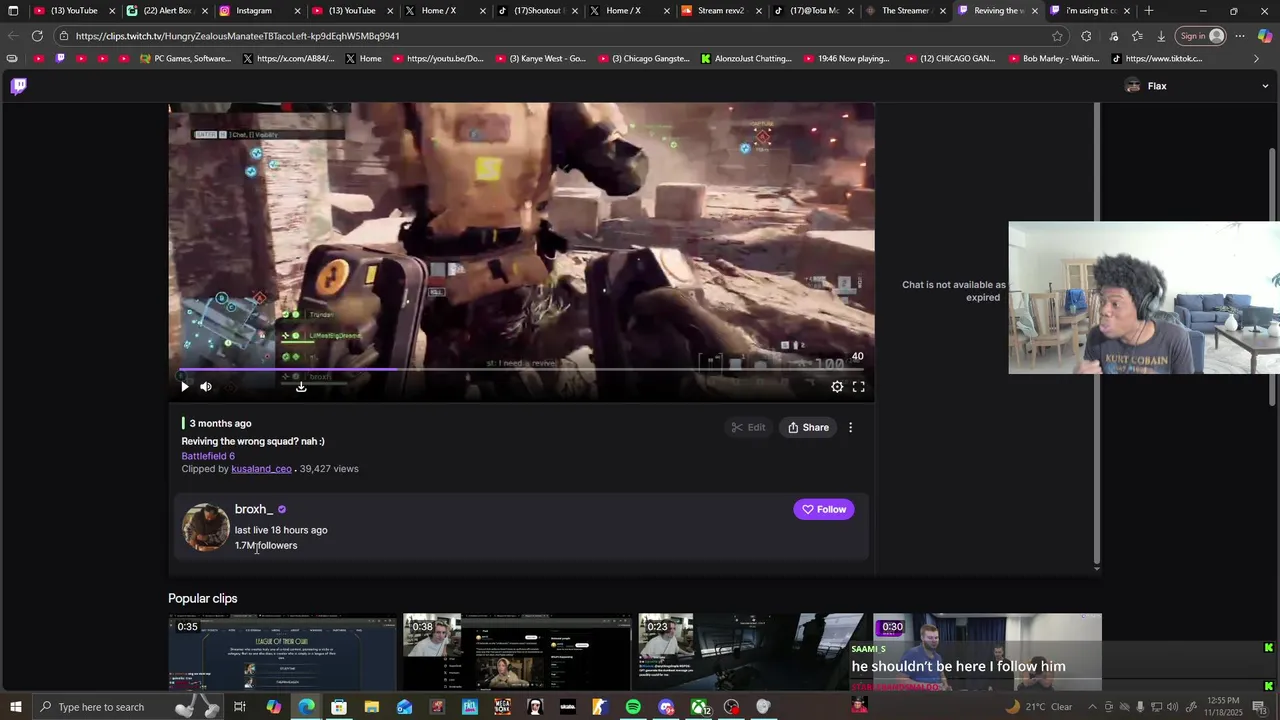Click the Edit clip button

[747, 428]
